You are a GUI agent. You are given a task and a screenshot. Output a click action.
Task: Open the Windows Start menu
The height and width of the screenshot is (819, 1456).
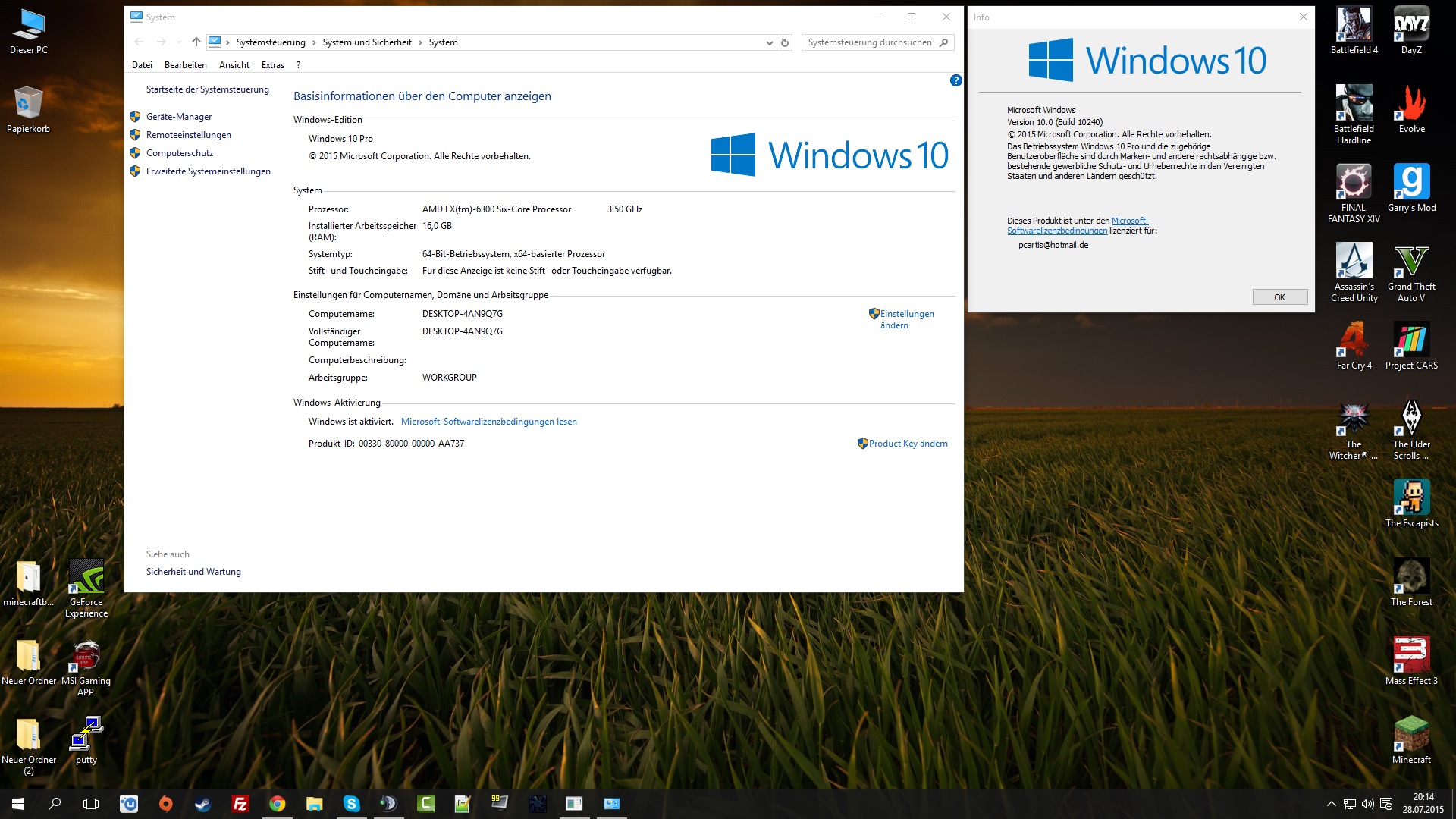[x=18, y=804]
